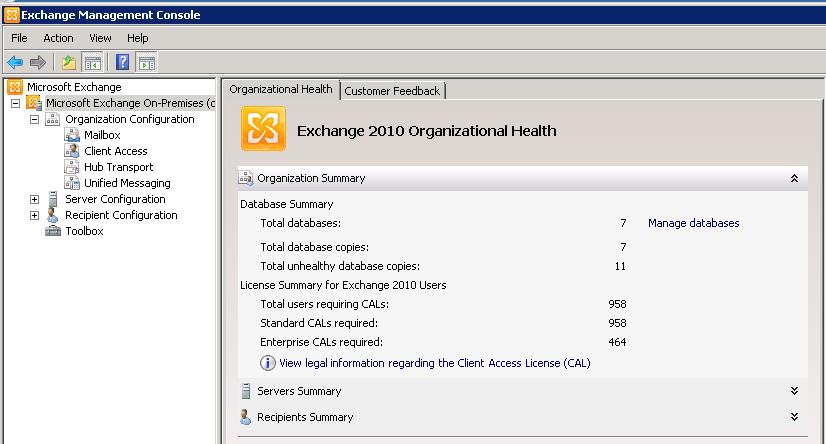
Task: Click the Recipients Summary header text
Action: pos(305,417)
